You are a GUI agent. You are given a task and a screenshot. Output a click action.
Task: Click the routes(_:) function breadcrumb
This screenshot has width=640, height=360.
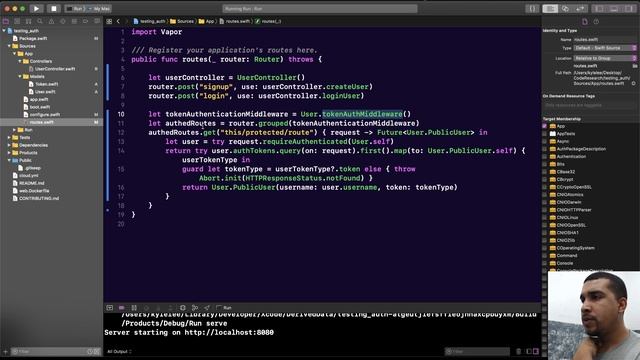pyautogui.click(x=268, y=21)
